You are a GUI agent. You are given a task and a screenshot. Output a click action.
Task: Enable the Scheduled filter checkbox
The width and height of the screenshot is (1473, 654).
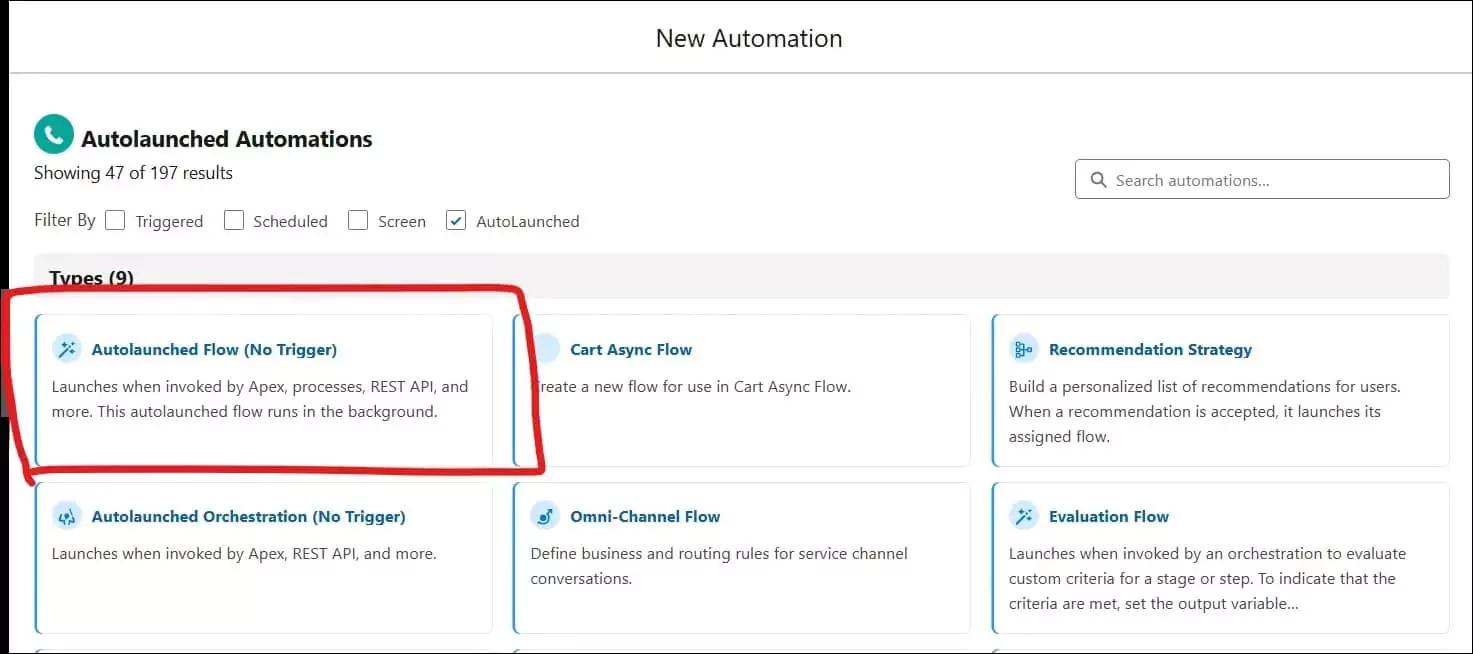click(x=233, y=219)
